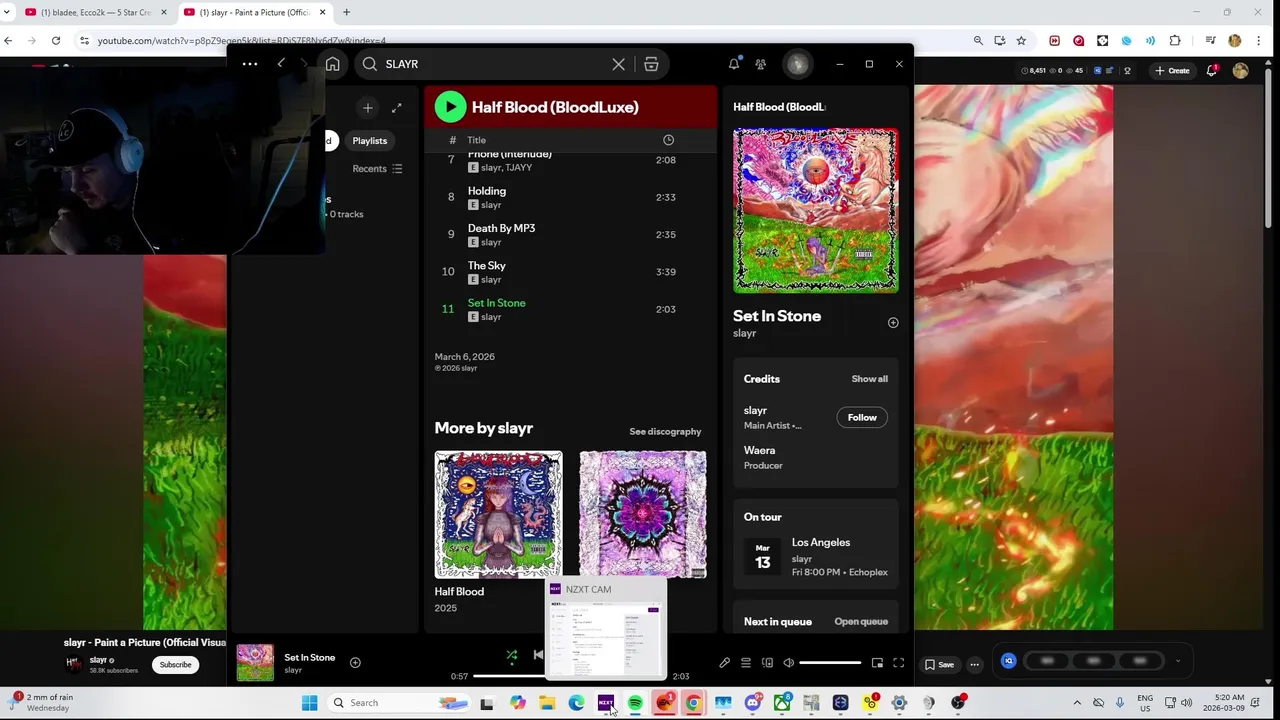Image resolution: width=1280 pixels, height=720 pixels.
Task: Click the taskbar Search box
Action: coord(400,703)
